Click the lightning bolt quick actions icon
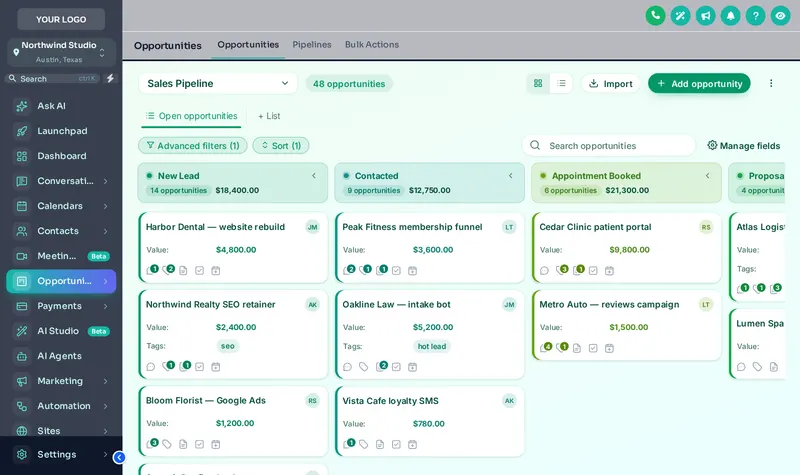Image resolution: width=800 pixels, height=475 pixels. 110,79
